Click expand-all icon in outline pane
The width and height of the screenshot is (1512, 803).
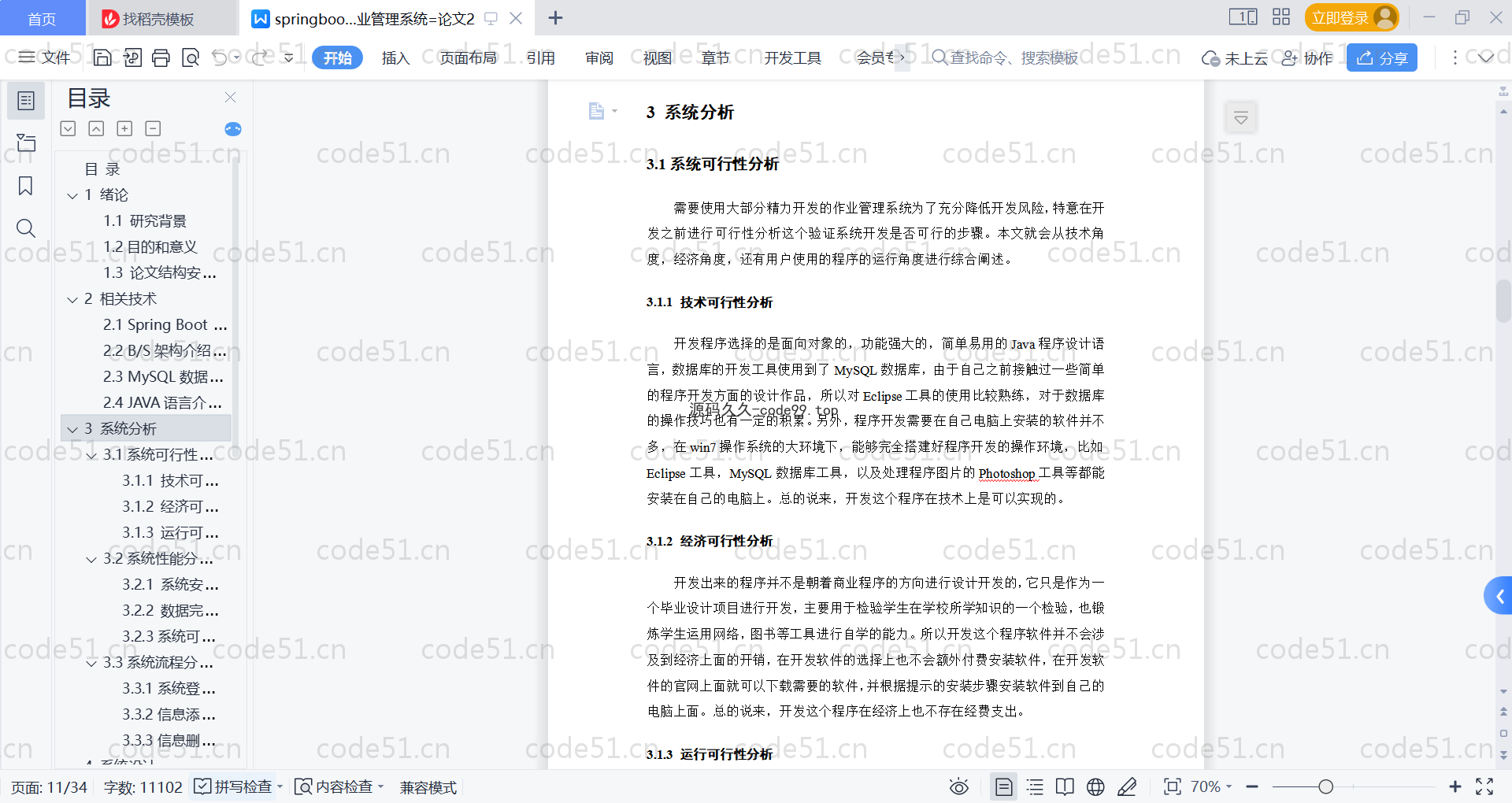[x=69, y=128]
